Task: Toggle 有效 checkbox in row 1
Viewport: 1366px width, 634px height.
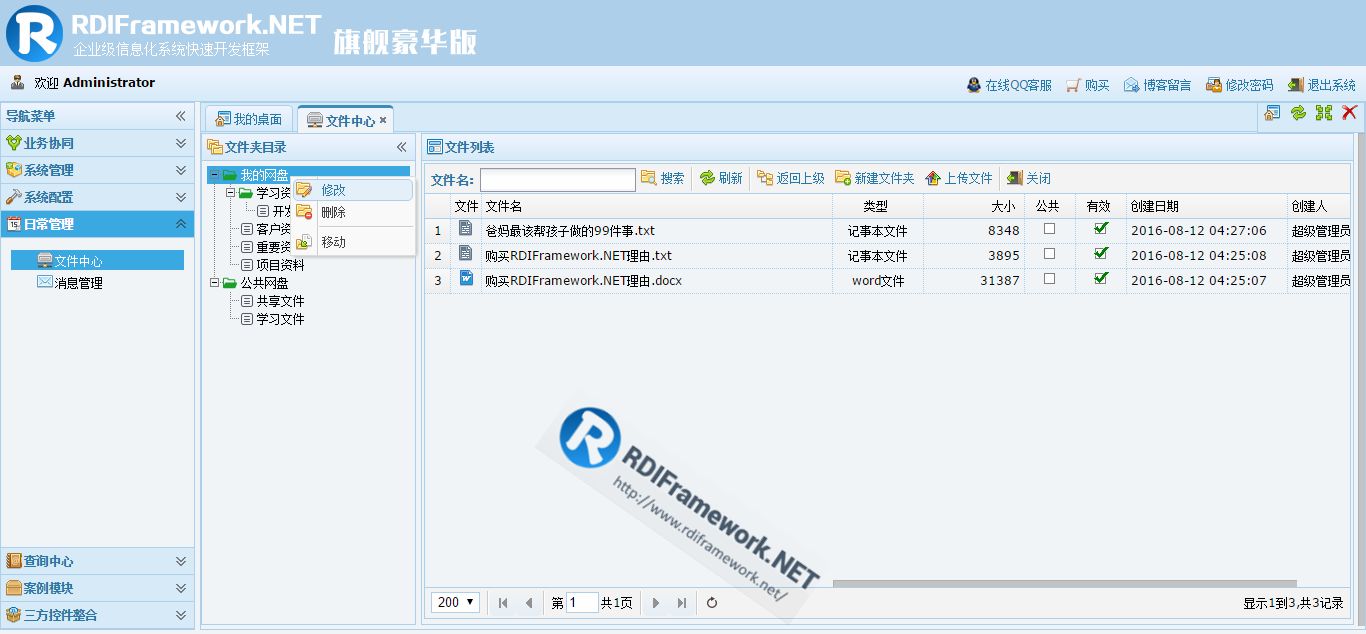Action: point(1101,228)
